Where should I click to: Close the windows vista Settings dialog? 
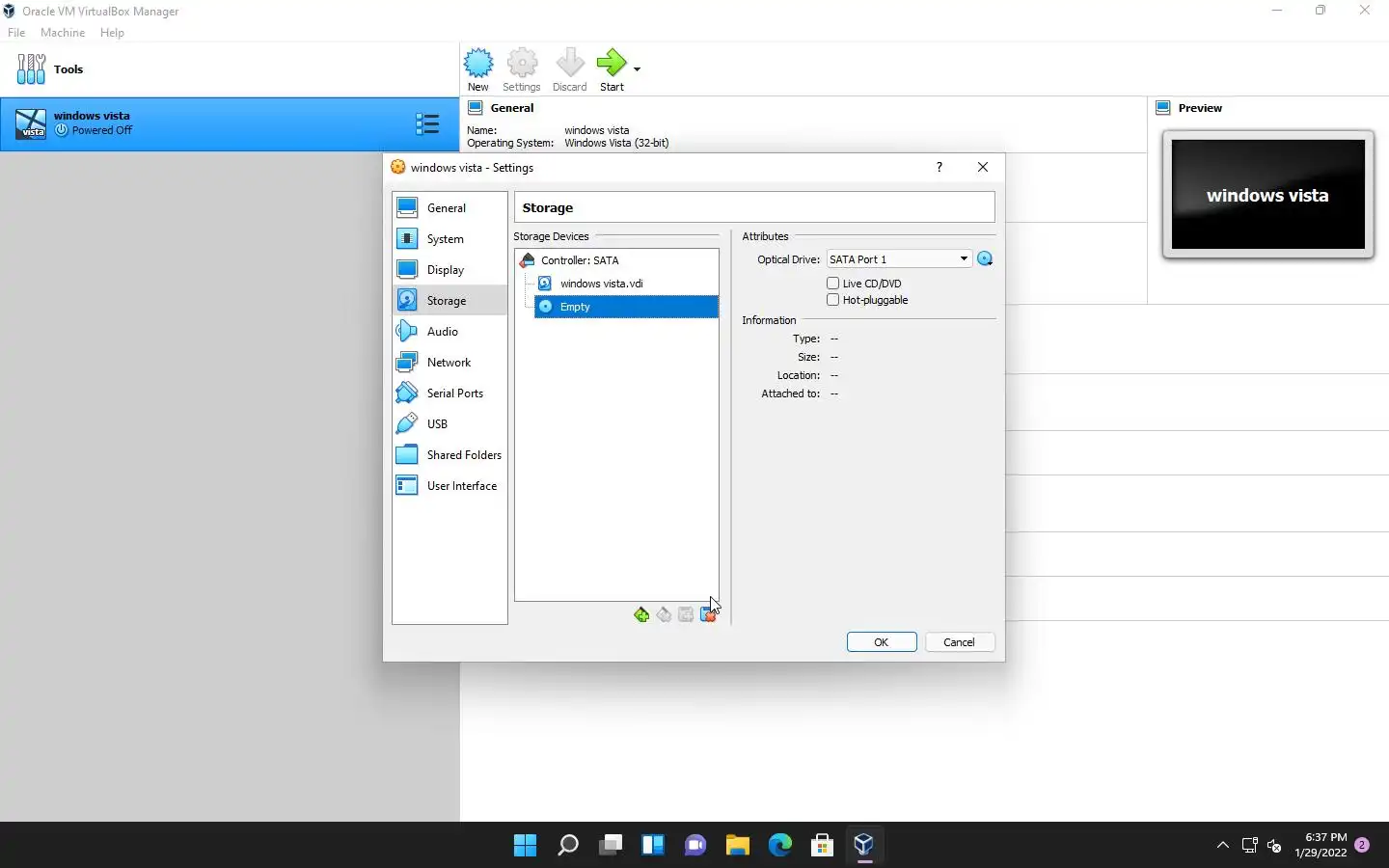(983, 168)
